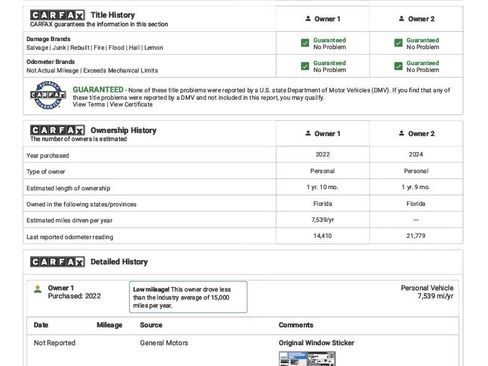Click Owner 1 person icon in Title History

point(308,19)
